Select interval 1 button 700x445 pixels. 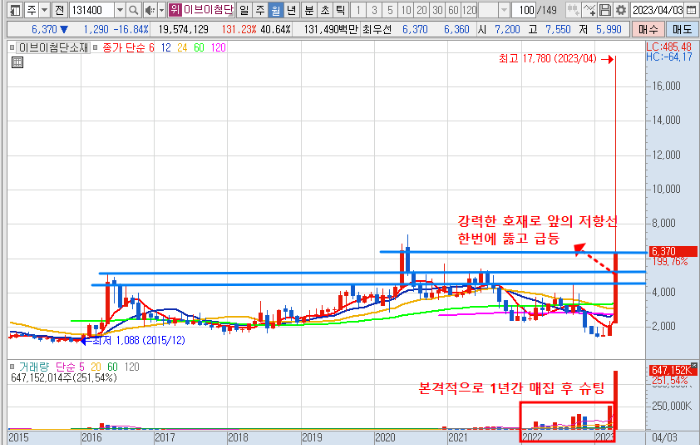click(358, 10)
